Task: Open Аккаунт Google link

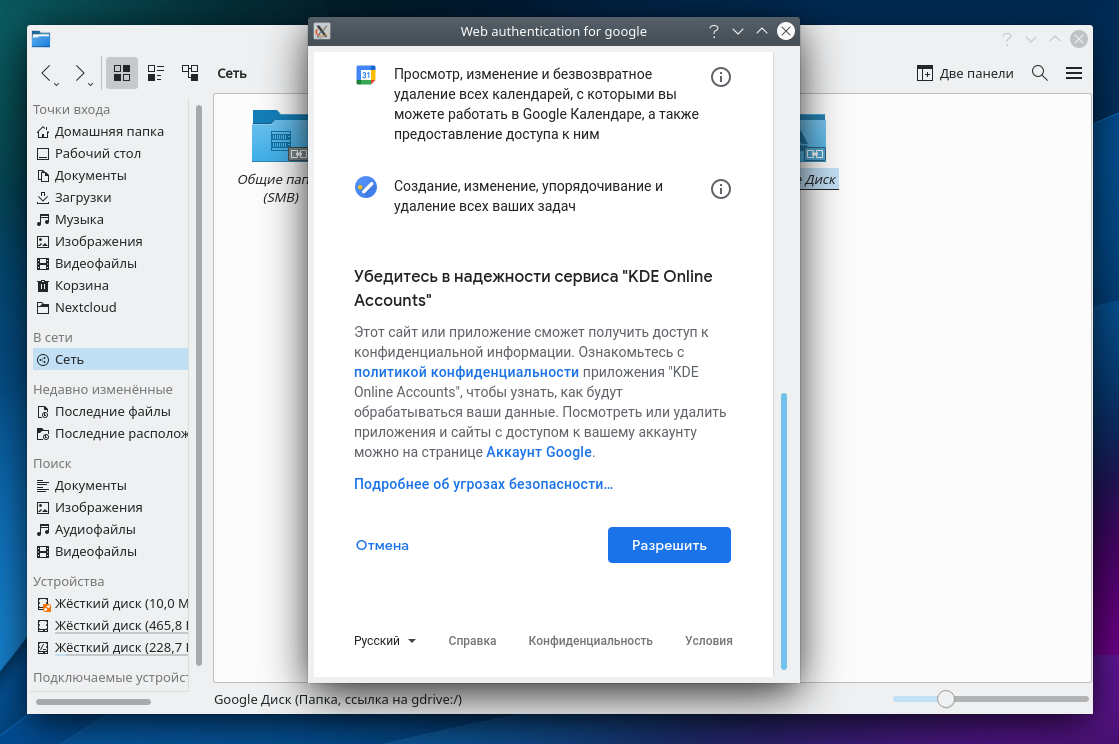Action: point(539,452)
